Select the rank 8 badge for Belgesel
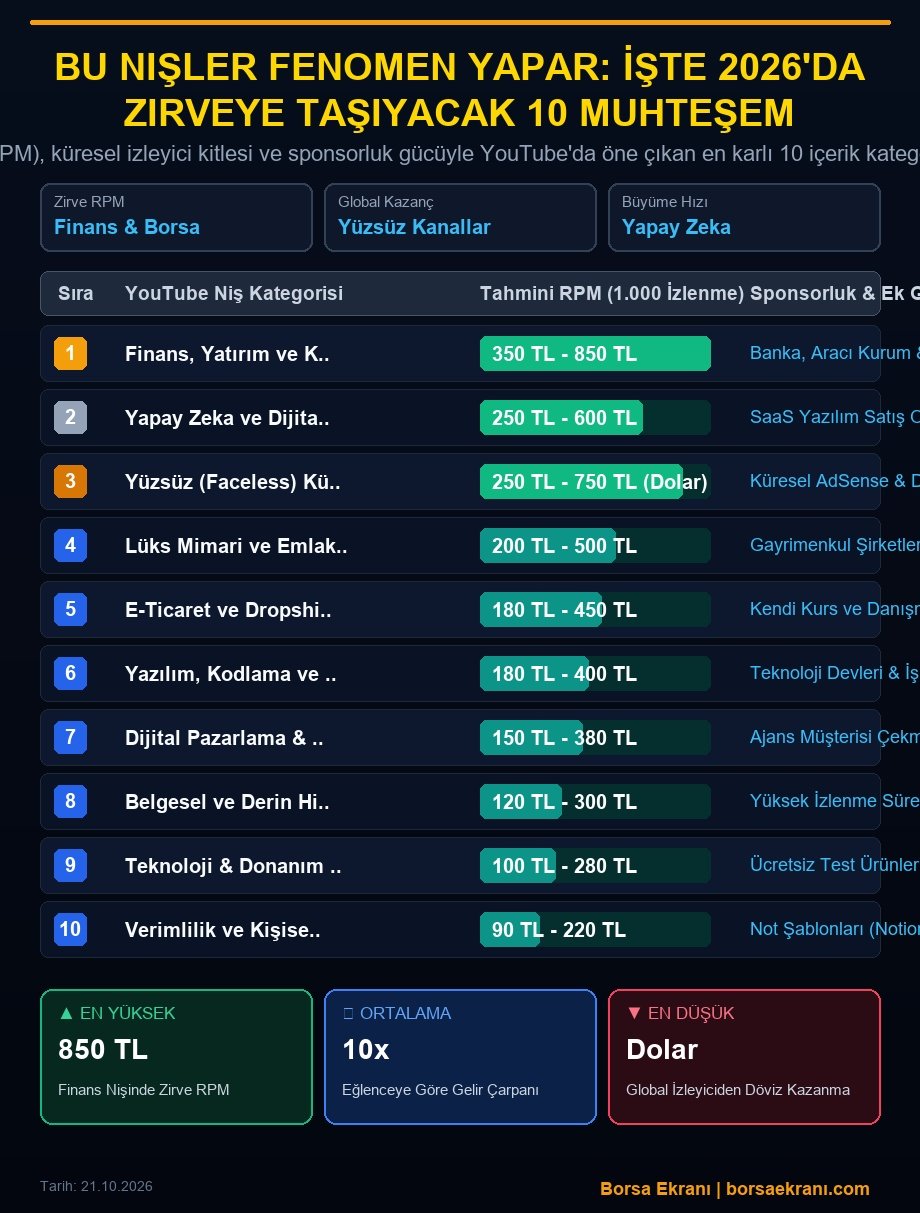The width and height of the screenshot is (920, 1213). point(70,801)
